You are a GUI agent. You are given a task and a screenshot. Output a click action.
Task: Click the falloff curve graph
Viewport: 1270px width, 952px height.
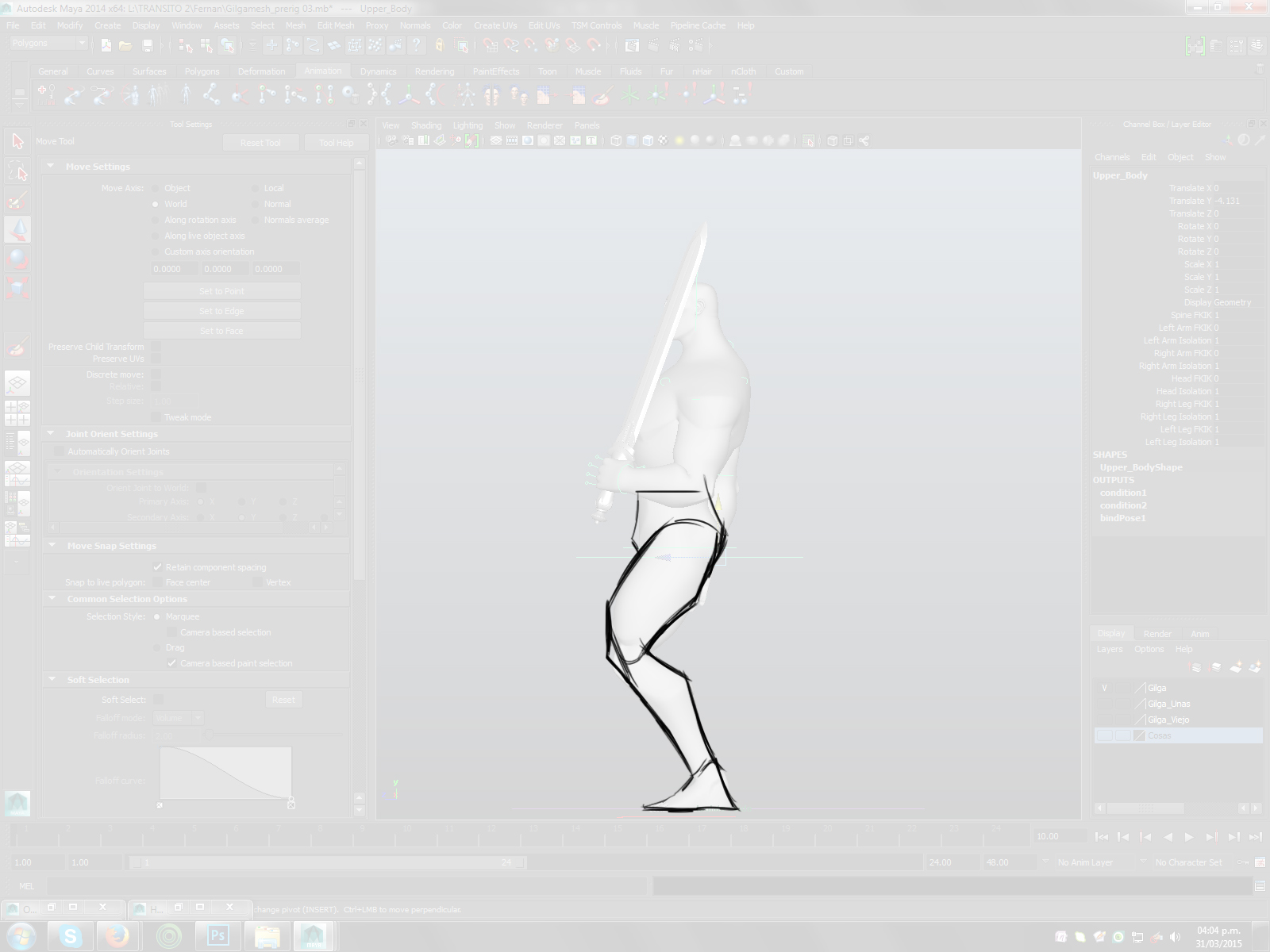[x=225, y=773]
